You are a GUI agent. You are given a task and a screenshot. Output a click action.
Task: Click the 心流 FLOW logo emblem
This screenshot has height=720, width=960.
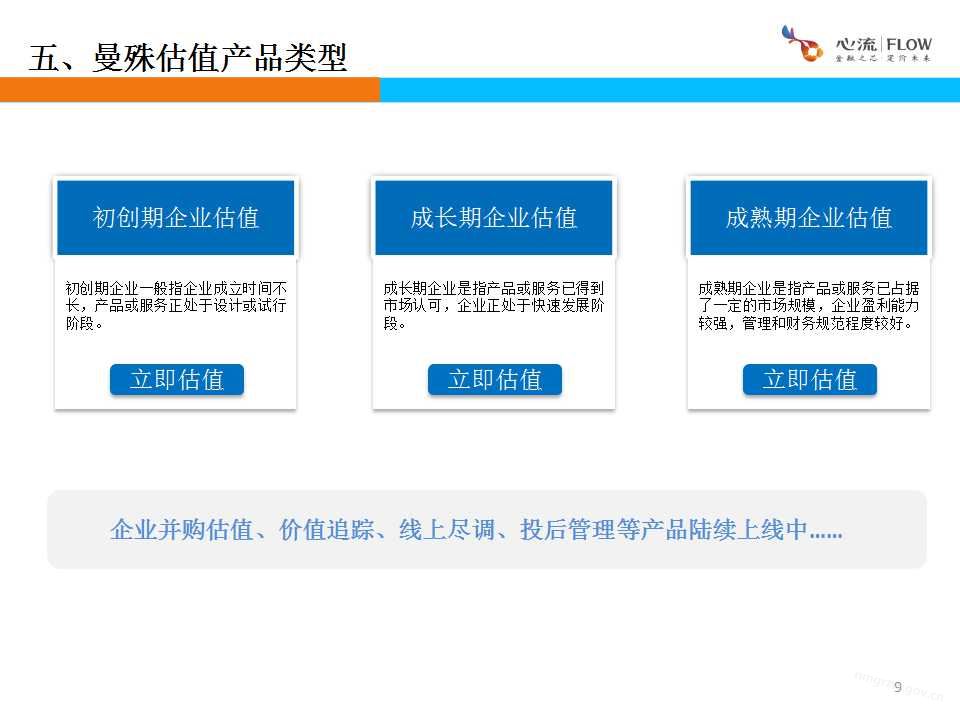pos(802,45)
